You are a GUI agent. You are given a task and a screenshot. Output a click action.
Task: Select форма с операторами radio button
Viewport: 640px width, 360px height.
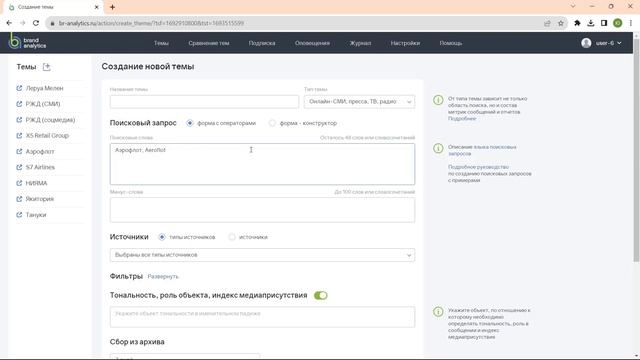(x=190, y=123)
